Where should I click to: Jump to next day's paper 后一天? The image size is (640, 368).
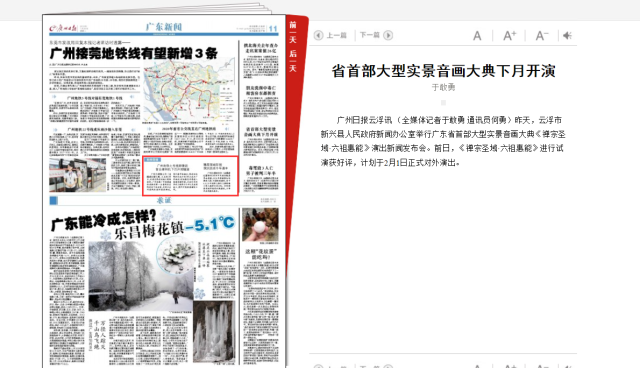pos(293,61)
